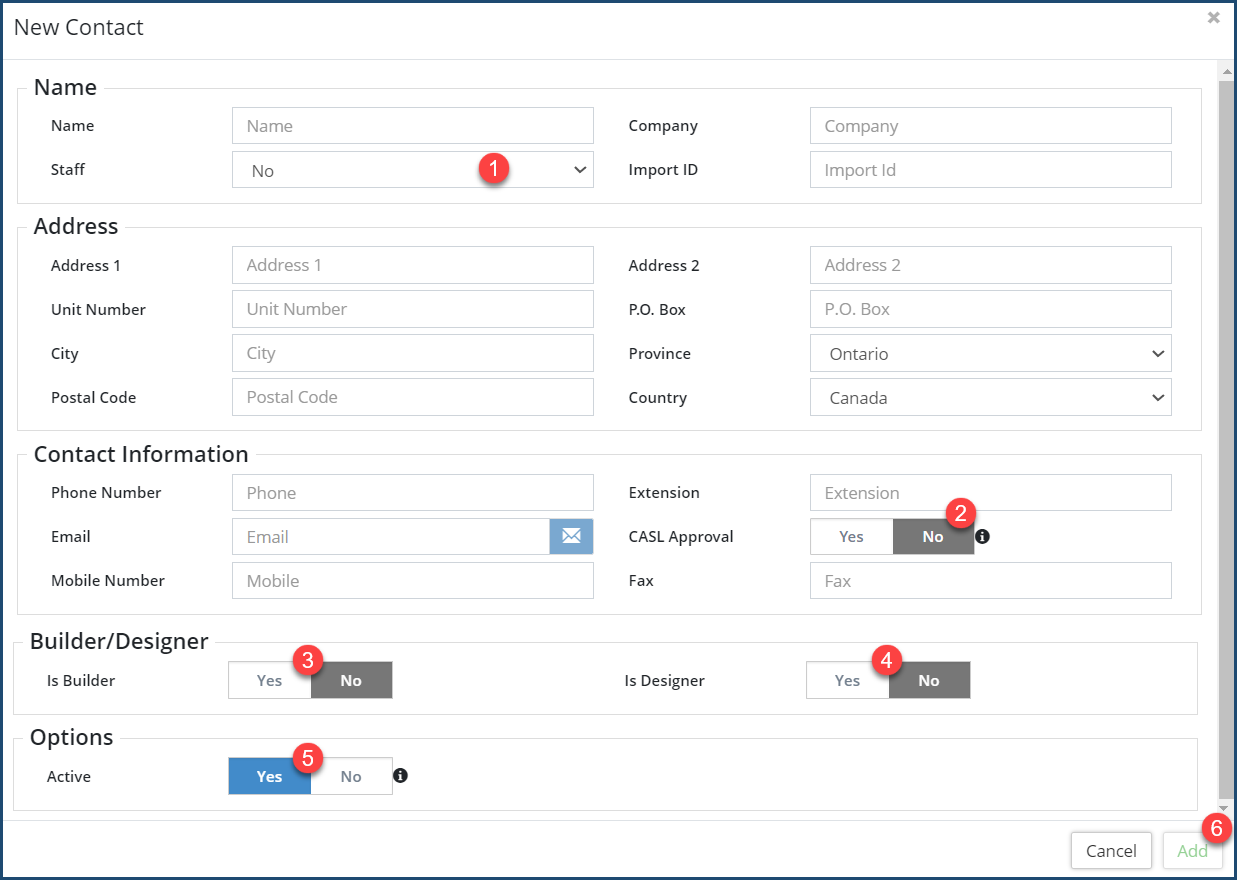
Task: Set Is Builder to Yes
Action: click(269, 680)
